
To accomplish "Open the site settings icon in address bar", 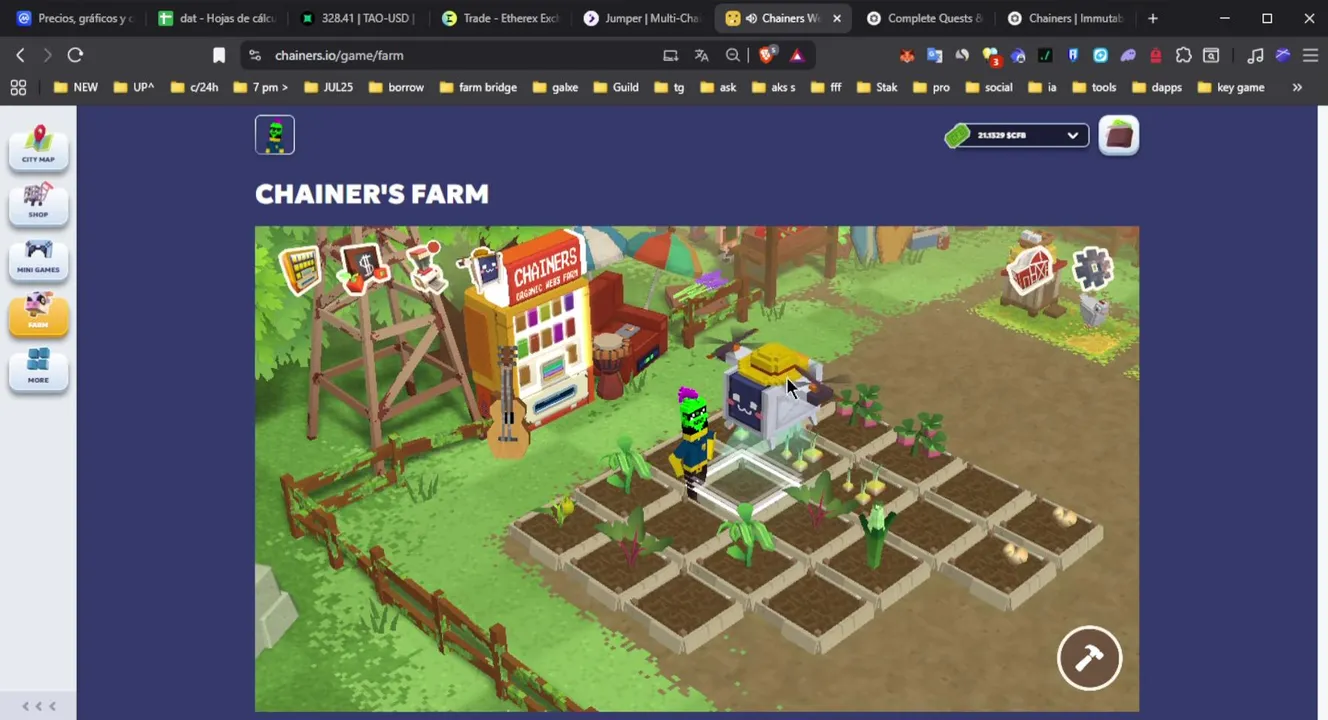I will (x=255, y=55).
